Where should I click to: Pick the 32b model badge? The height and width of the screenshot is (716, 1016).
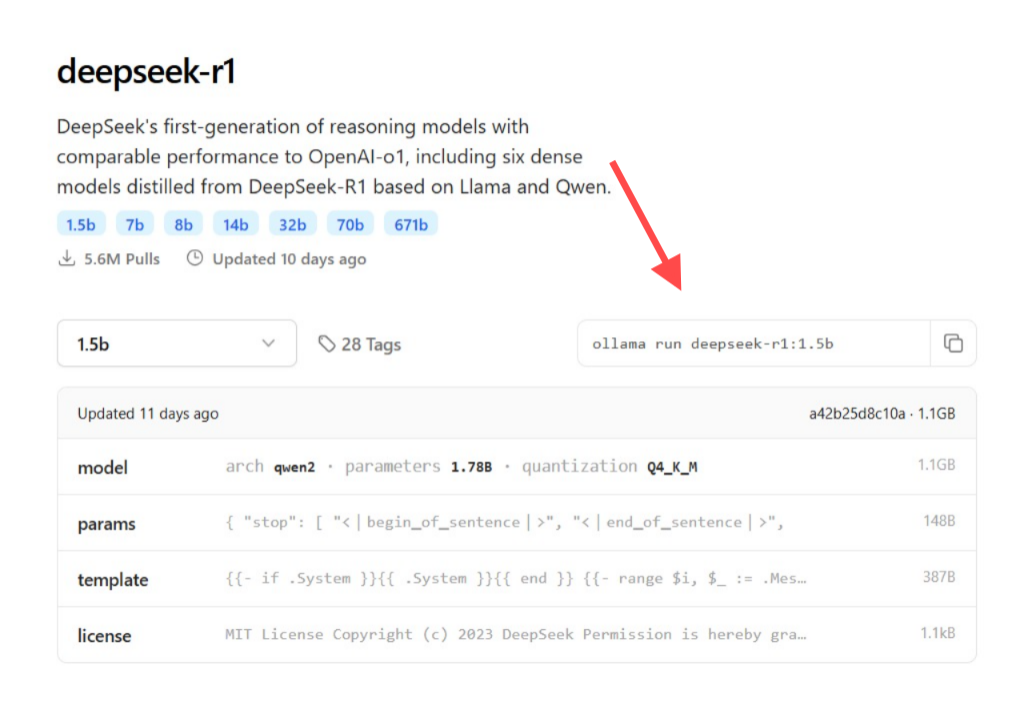pos(292,224)
